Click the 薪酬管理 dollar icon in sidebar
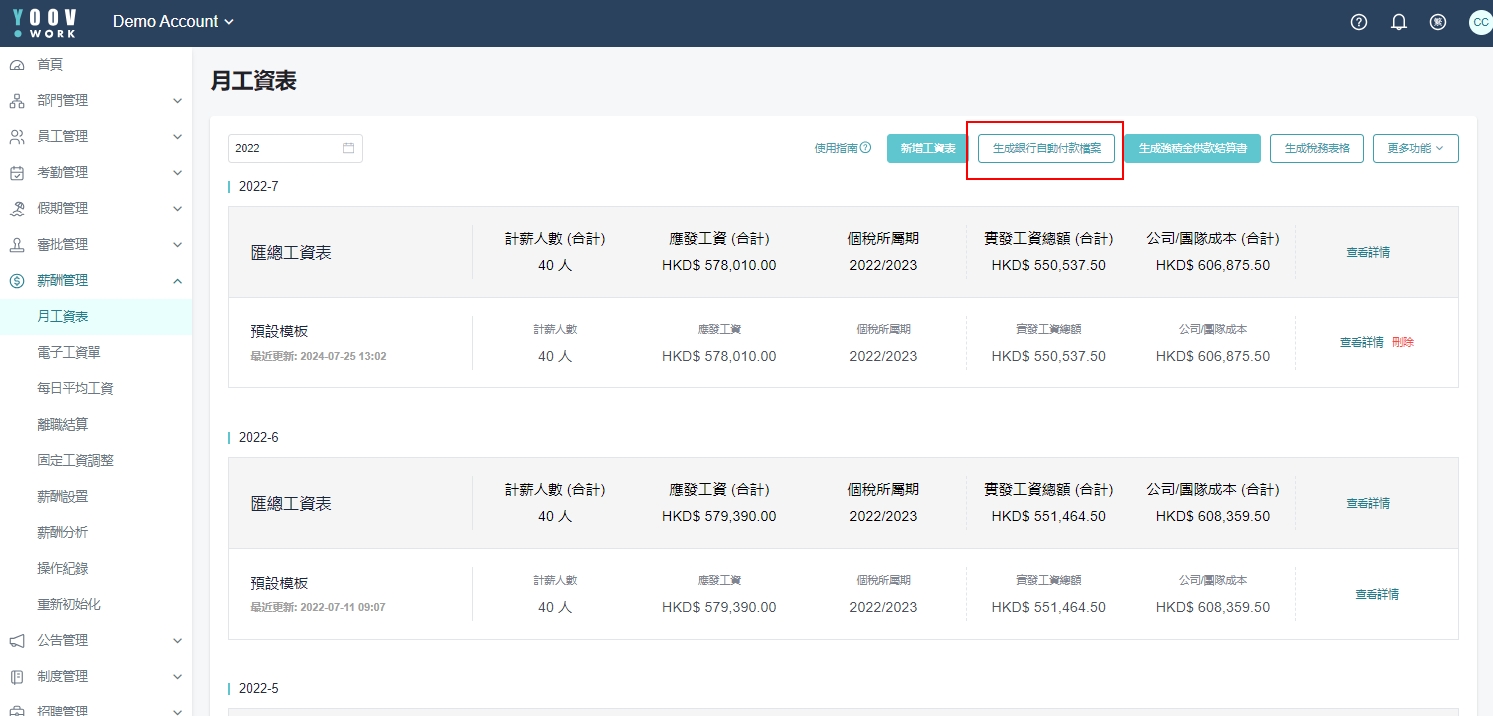This screenshot has height=716, width=1493. pyautogui.click(x=17, y=281)
